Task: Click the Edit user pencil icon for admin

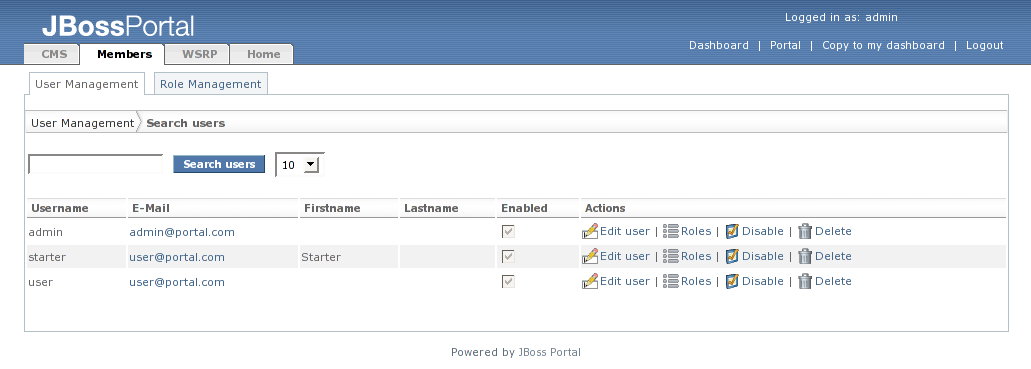Action: point(590,232)
